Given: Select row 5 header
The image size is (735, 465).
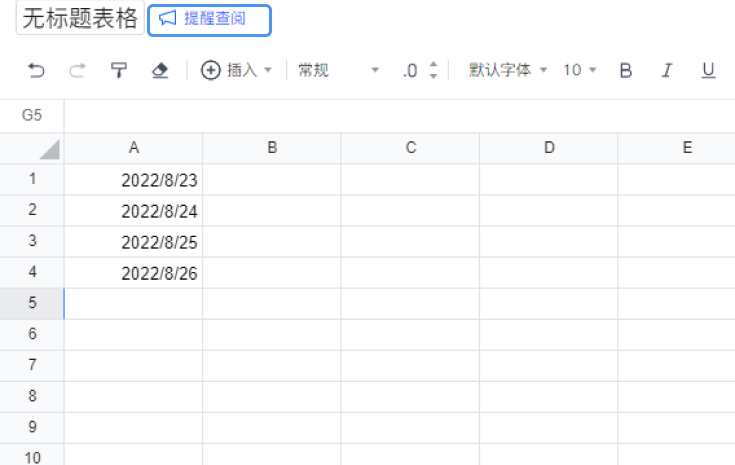Looking at the screenshot, I should 32,303.
